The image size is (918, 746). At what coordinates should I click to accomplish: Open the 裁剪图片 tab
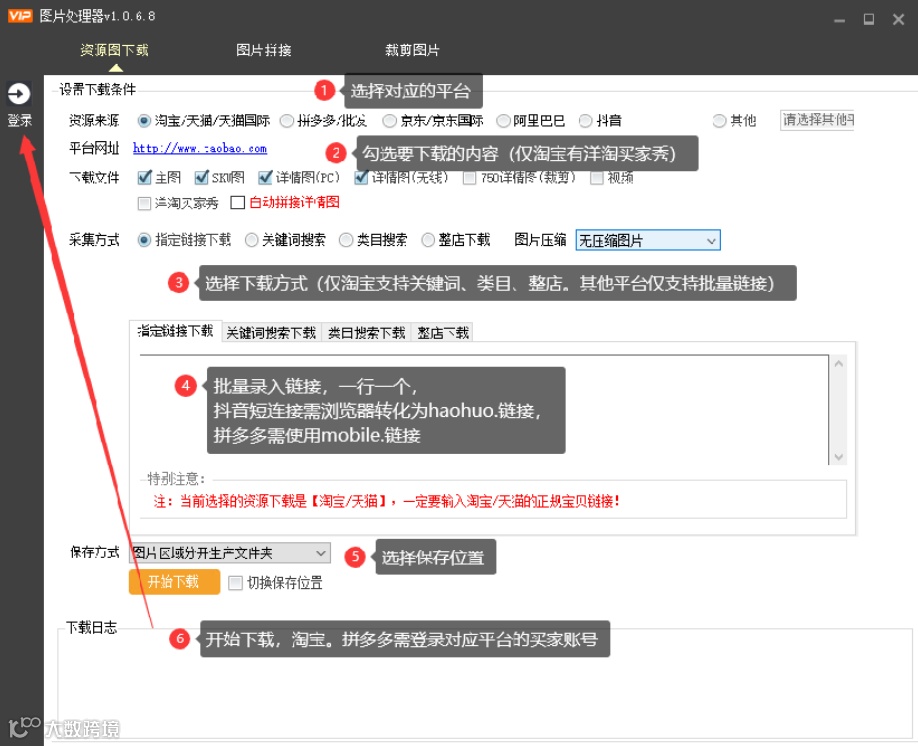coord(412,50)
